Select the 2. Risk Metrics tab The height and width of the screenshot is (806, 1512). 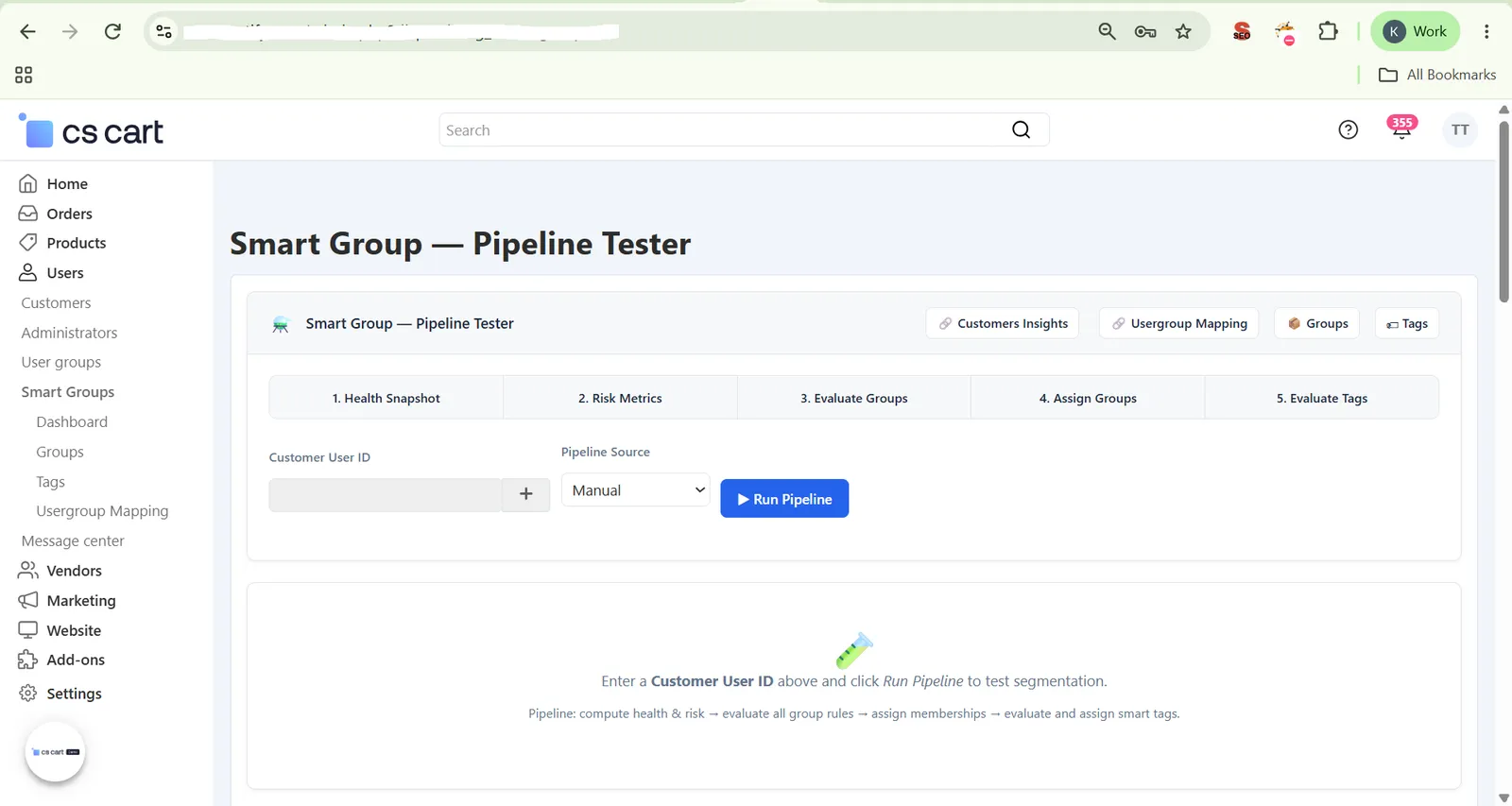[x=620, y=398]
